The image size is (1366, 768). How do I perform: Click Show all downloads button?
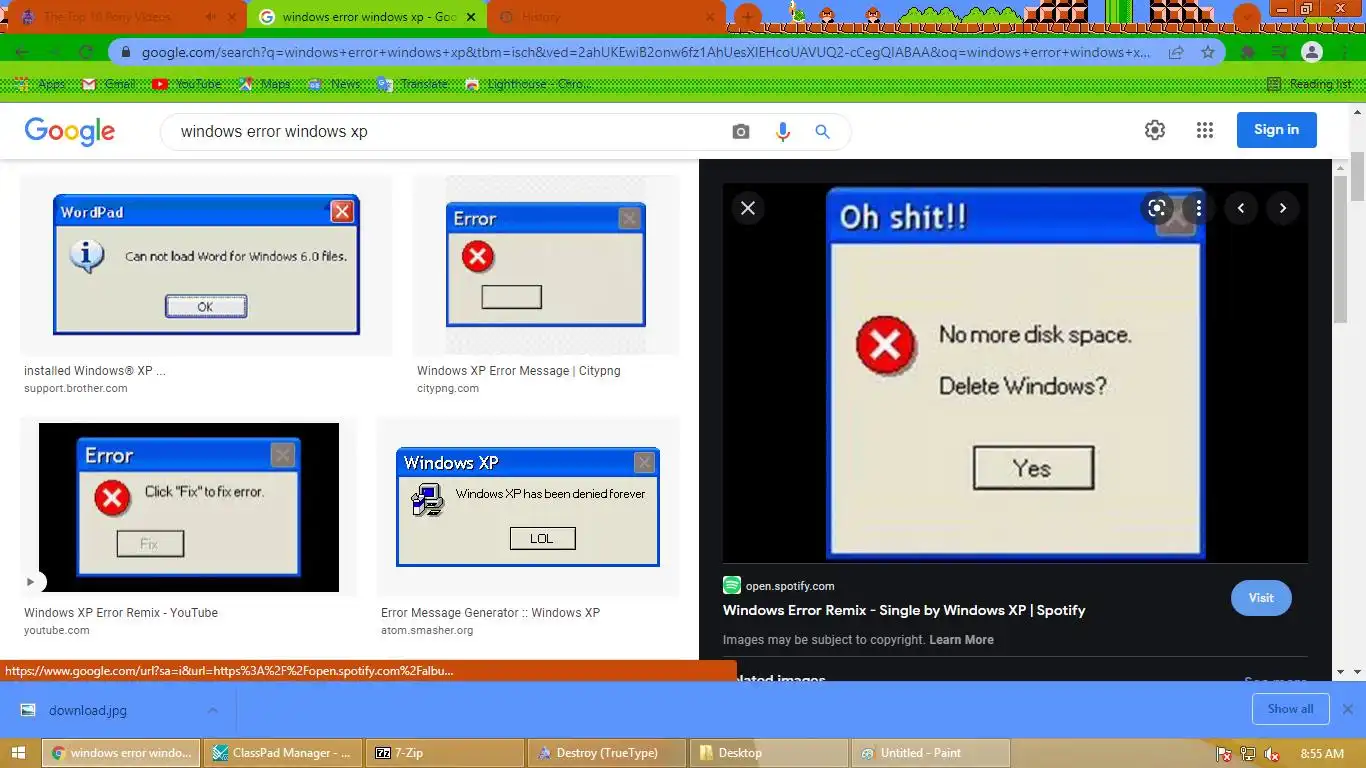[1290, 709]
